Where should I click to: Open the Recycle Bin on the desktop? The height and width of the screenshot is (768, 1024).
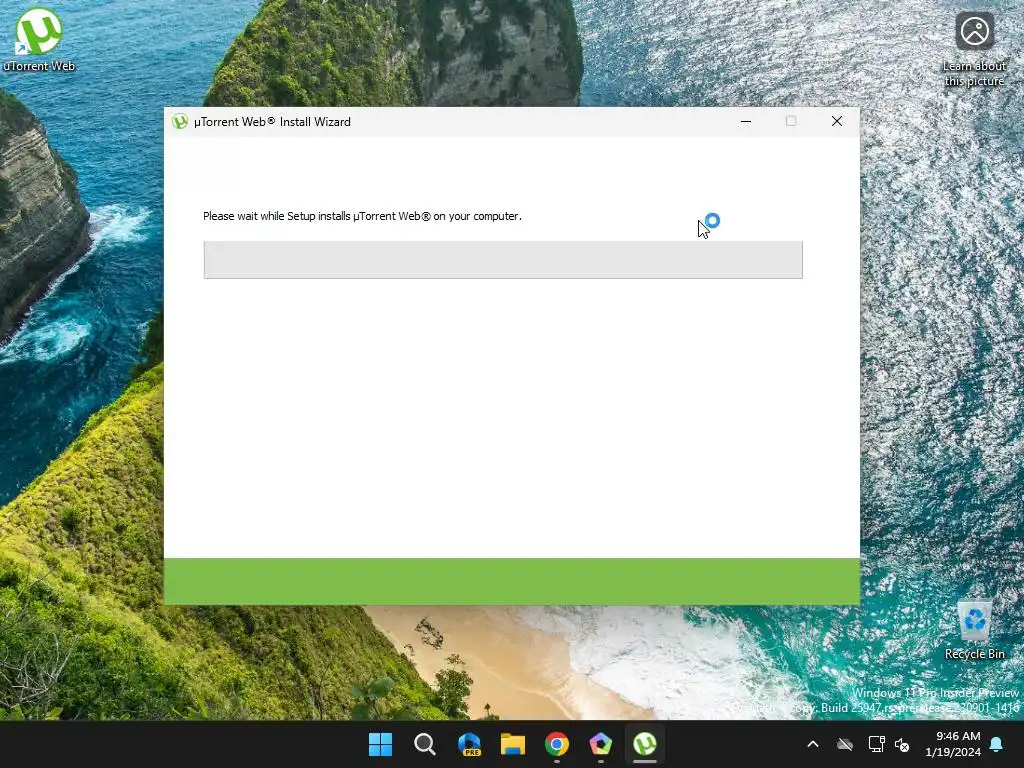click(x=974, y=629)
